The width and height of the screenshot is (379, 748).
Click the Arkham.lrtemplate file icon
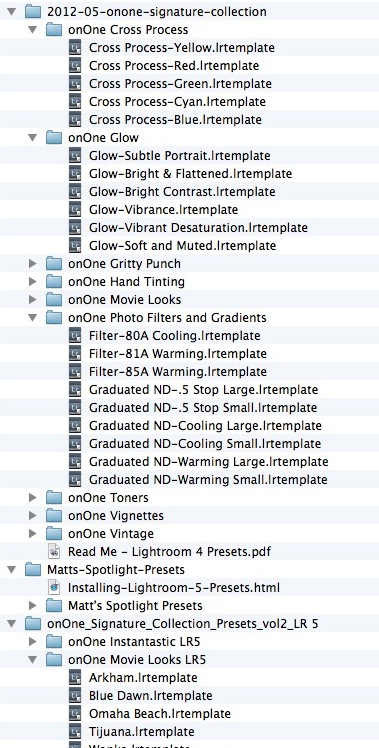[x=75, y=677]
